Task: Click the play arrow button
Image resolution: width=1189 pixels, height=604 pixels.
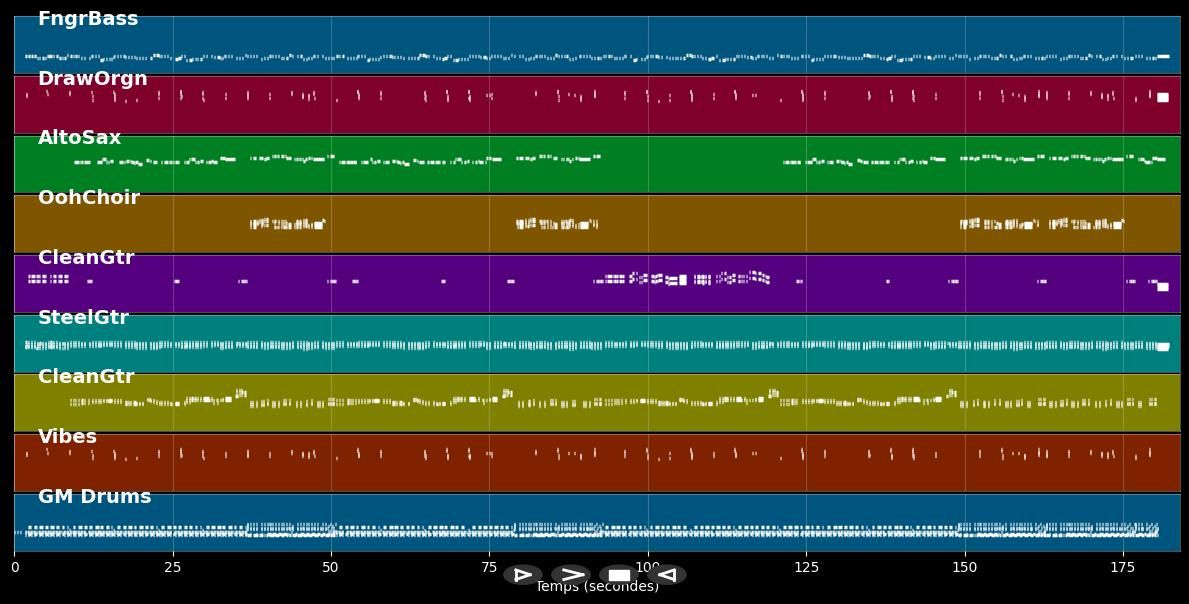Action: tap(571, 575)
